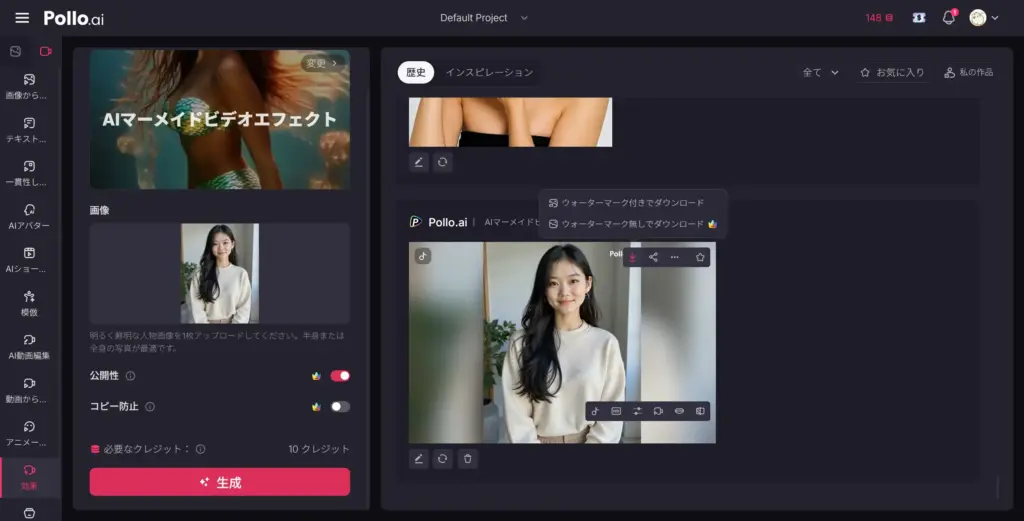The image size is (1024, 521).
Task: Click the 変更 button on effect banner
Action: (322, 63)
